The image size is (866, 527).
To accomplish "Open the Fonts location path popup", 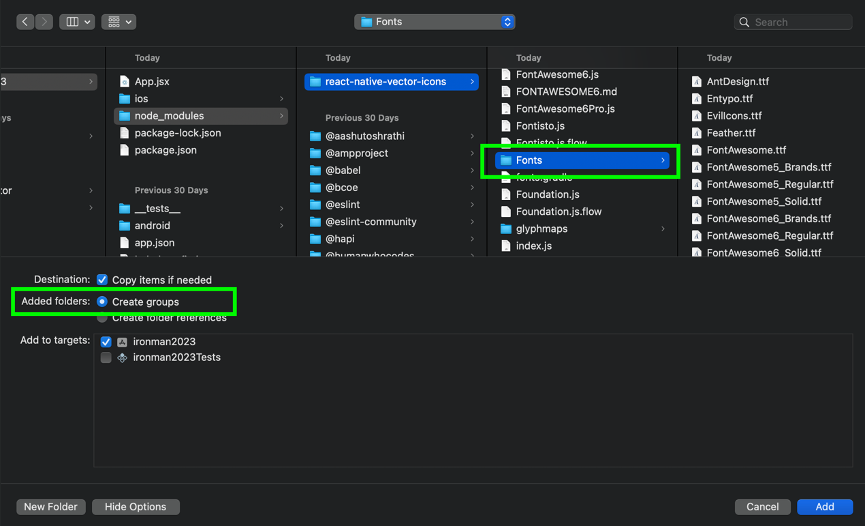I will 435,22.
